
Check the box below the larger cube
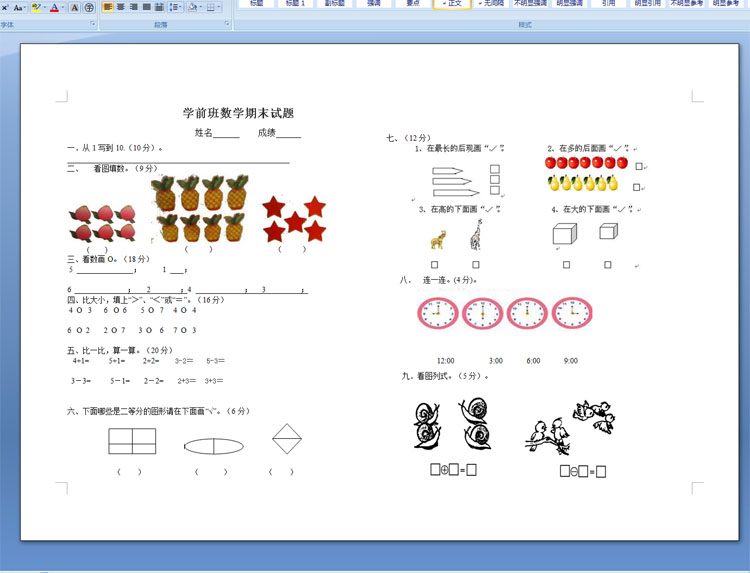click(566, 264)
